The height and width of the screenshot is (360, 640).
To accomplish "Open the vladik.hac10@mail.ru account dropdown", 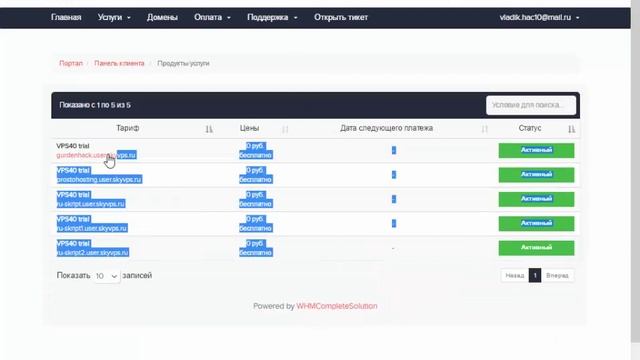I will tap(539, 18).
